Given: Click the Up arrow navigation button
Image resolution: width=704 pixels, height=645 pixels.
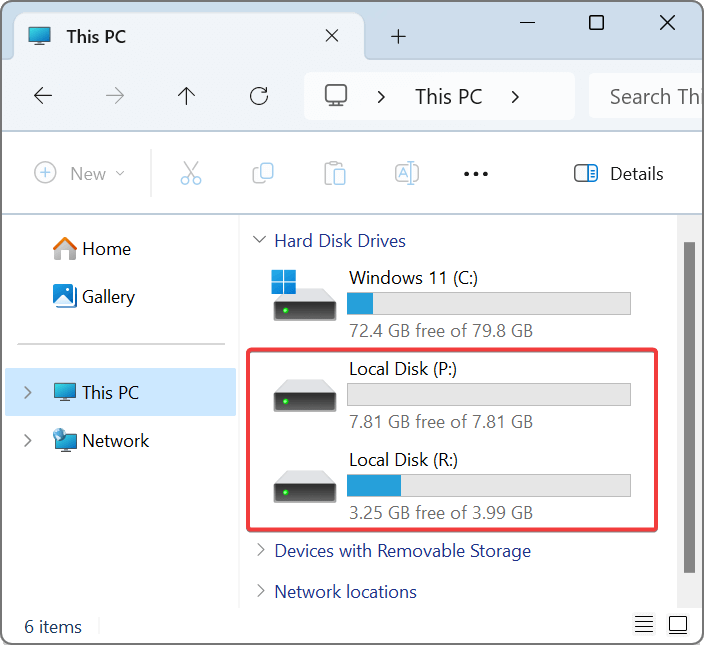Looking at the screenshot, I should 186,96.
